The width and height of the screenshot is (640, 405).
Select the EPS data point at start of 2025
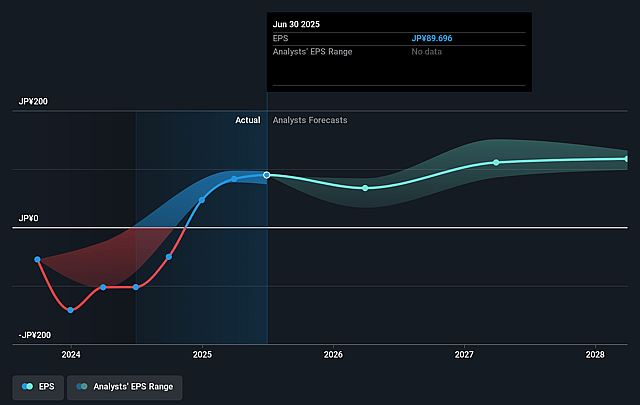pos(202,200)
